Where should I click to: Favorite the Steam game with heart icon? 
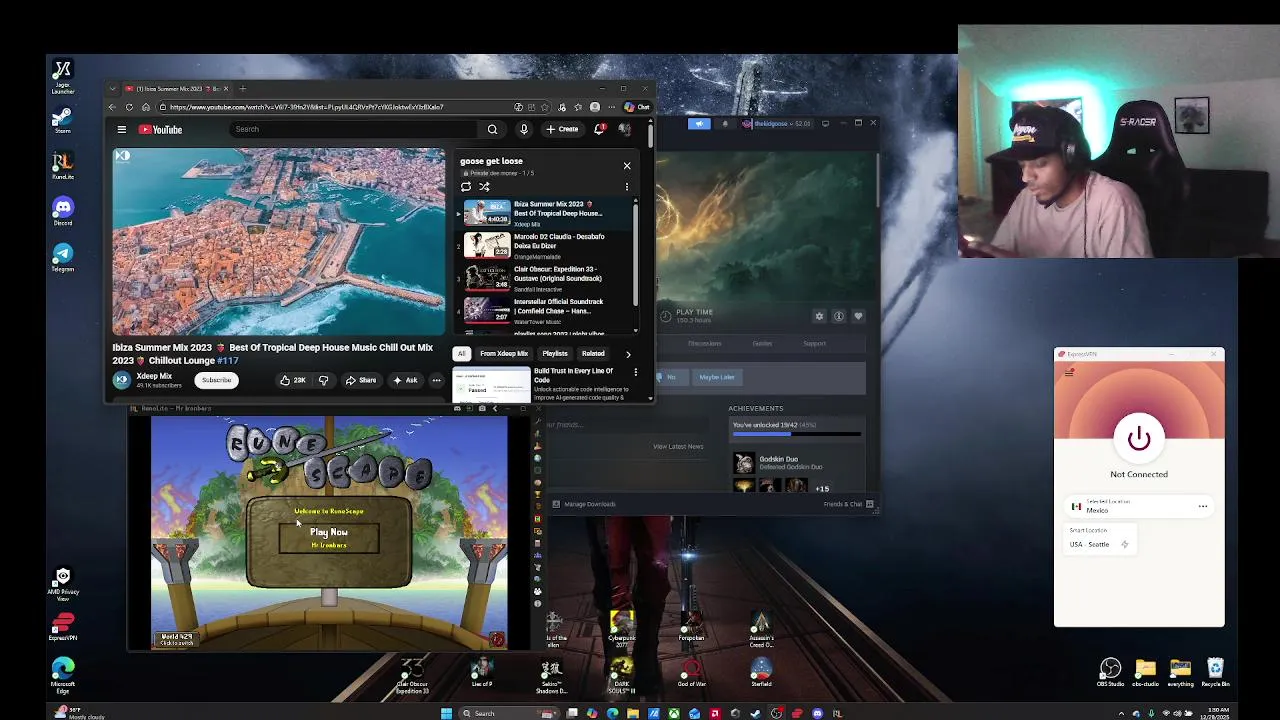(x=858, y=316)
